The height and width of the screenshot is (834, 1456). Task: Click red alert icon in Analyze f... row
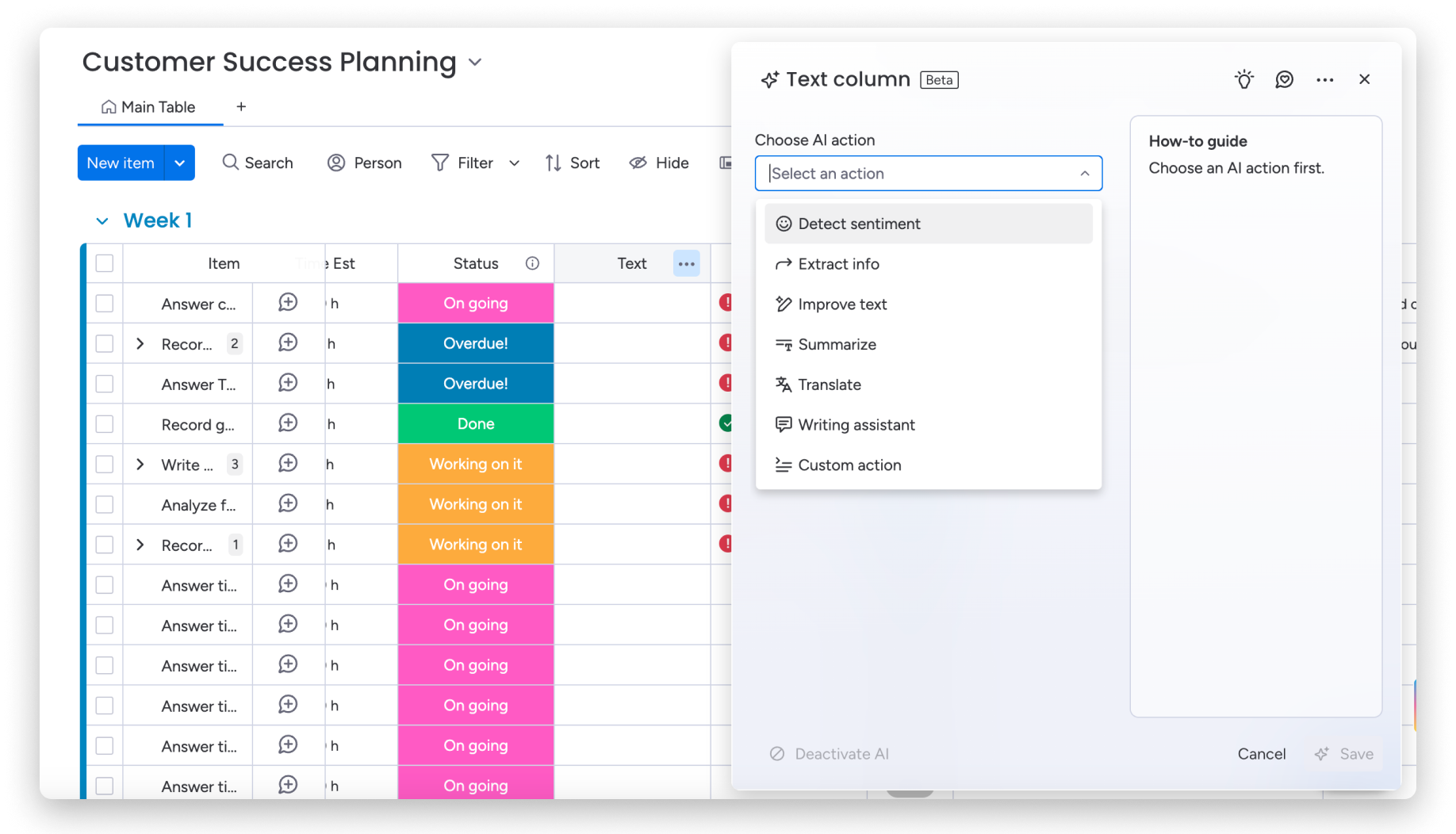725,504
